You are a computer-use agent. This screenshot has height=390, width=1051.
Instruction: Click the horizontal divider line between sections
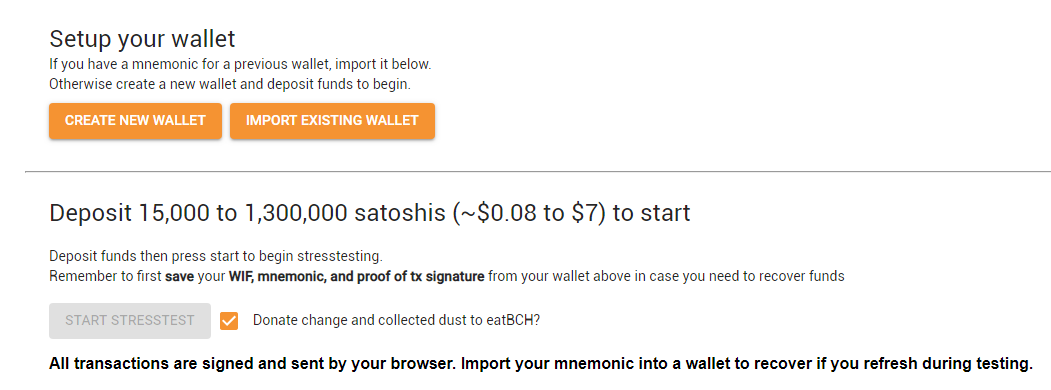pos(538,172)
